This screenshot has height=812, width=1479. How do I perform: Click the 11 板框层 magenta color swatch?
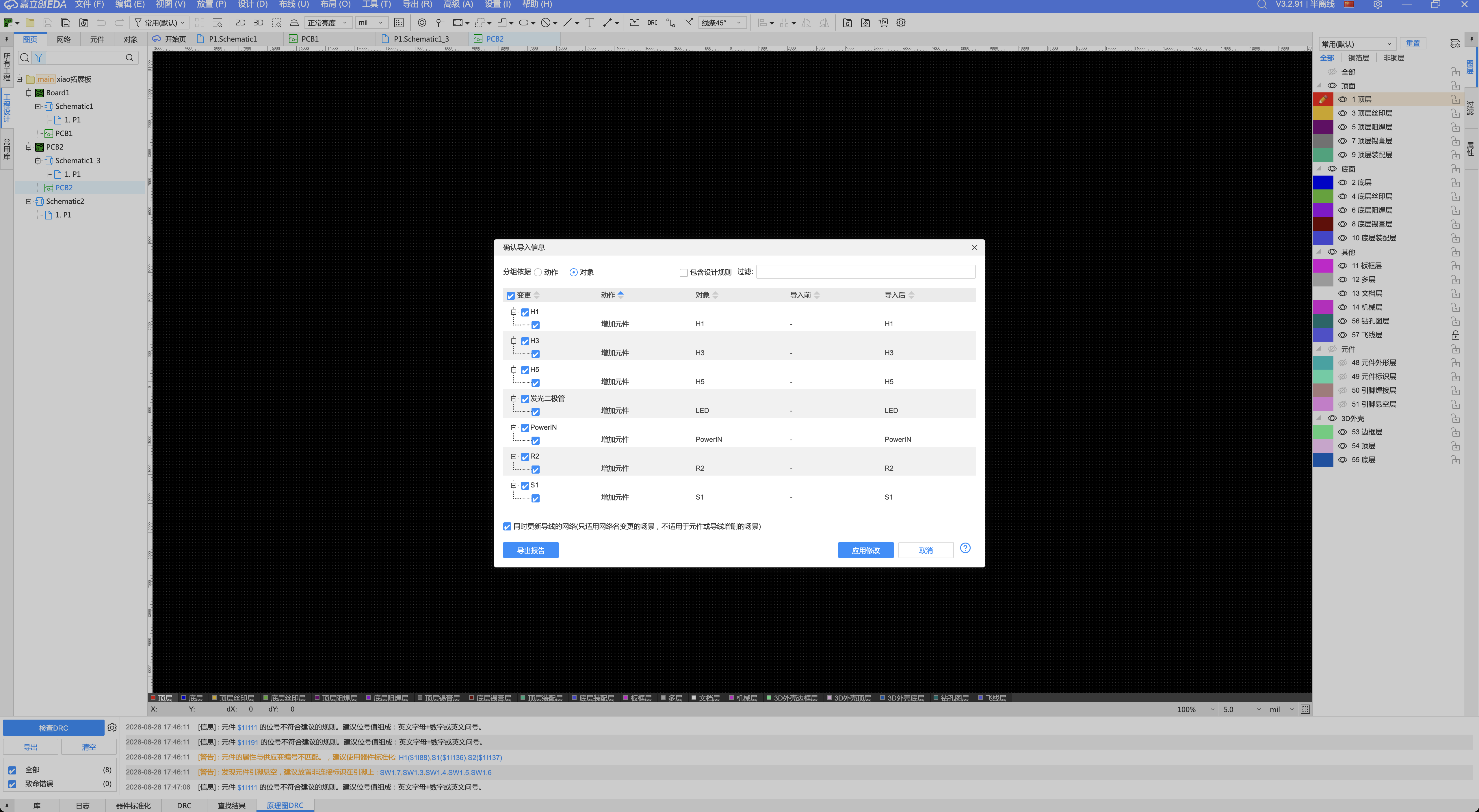coord(1323,266)
